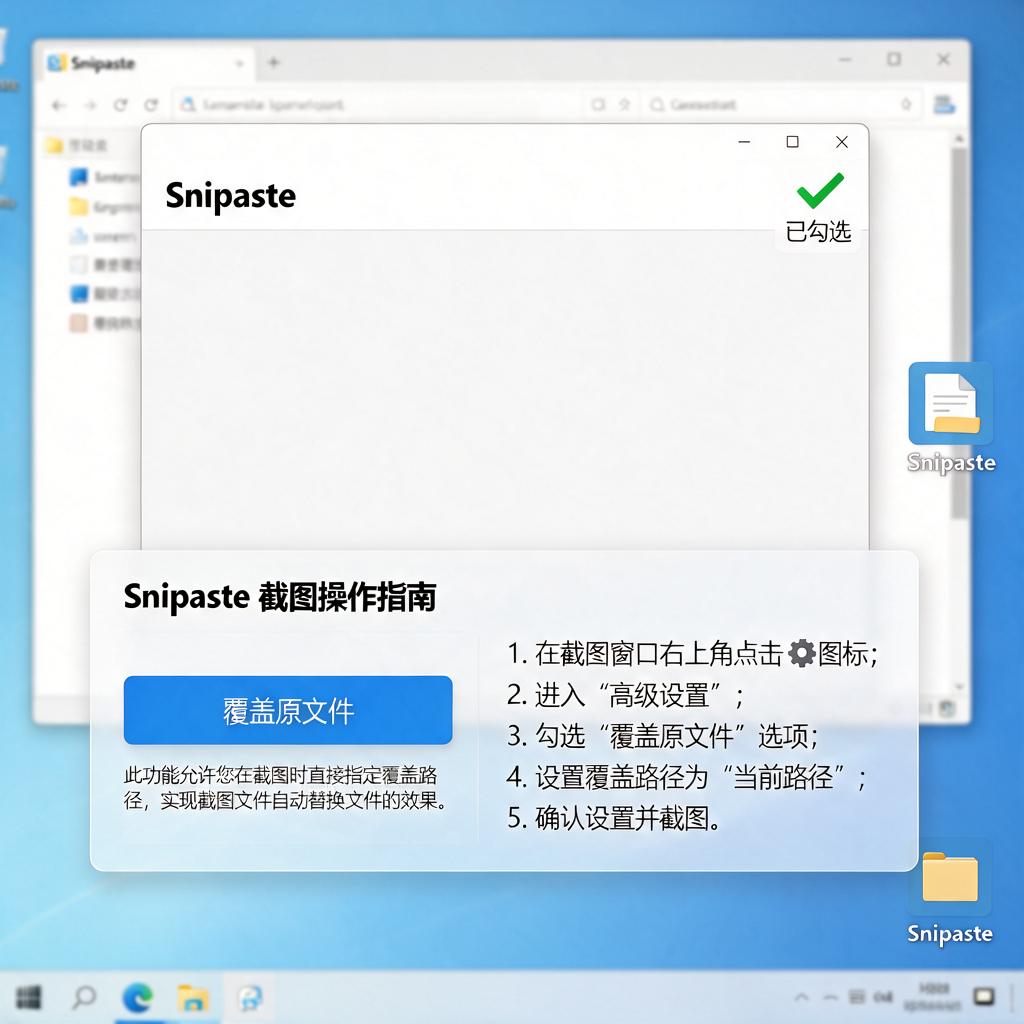Close the background browser window
The image size is (1024, 1024).
[944, 59]
